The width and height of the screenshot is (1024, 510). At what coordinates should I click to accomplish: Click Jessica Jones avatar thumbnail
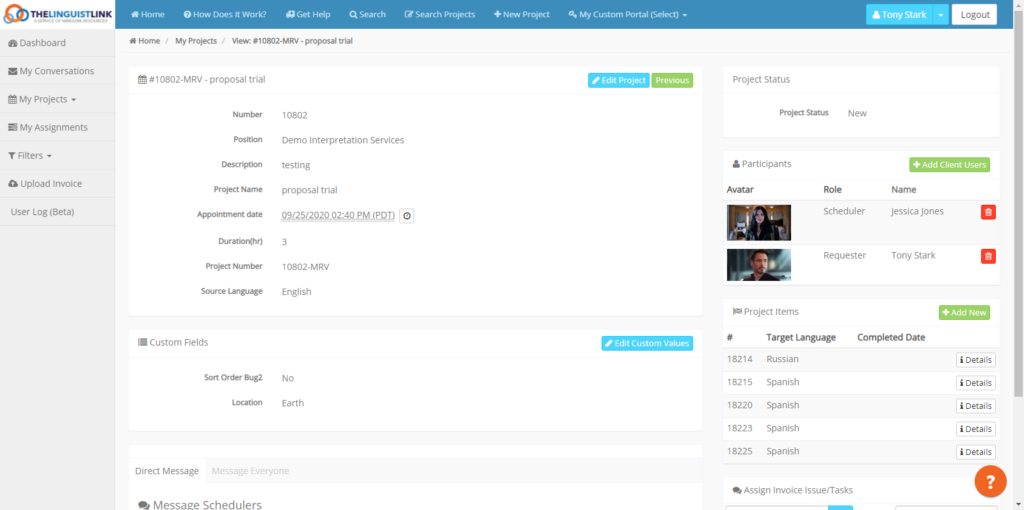(x=759, y=222)
